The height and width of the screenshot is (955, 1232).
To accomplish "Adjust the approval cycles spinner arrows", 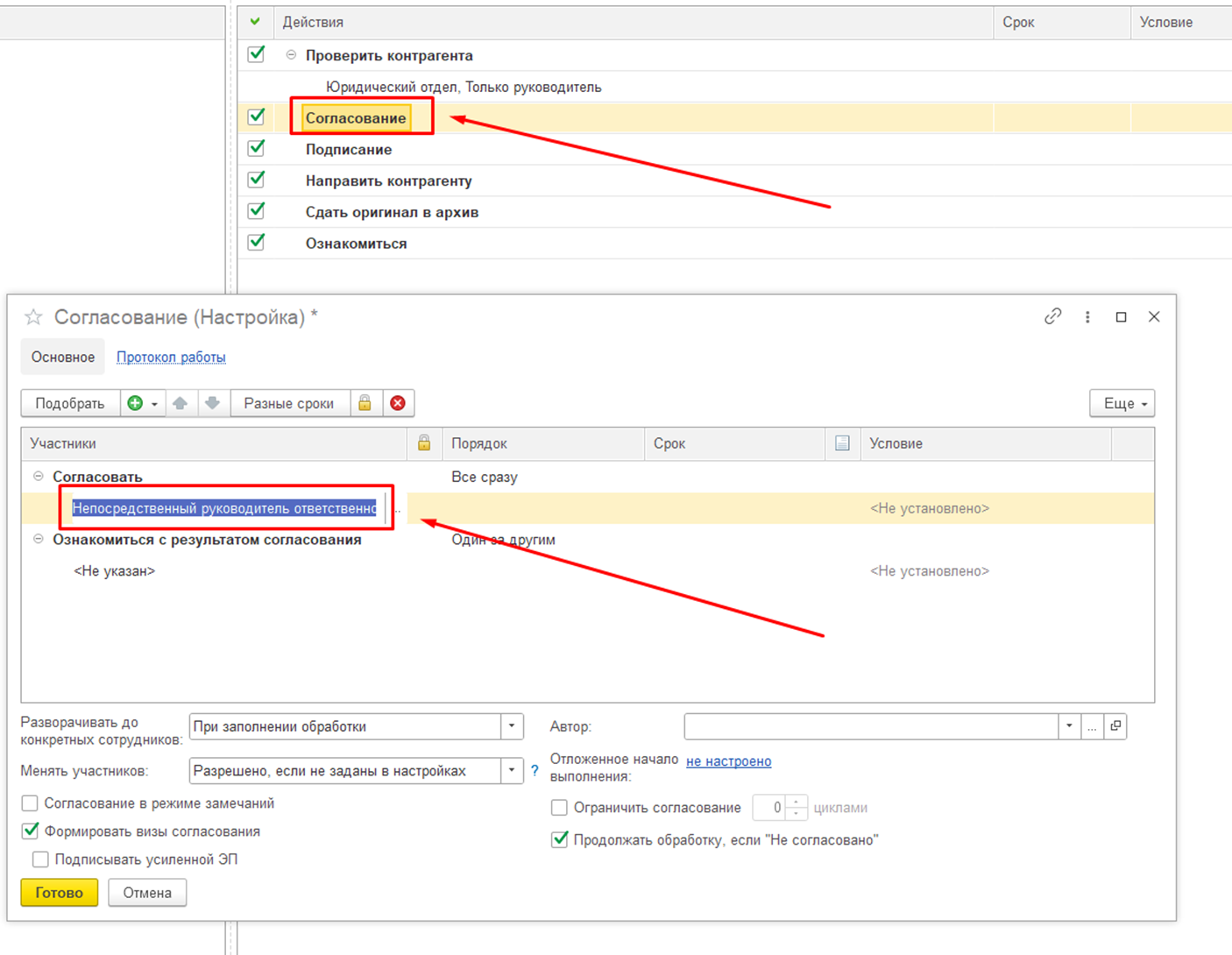I will point(797,808).
